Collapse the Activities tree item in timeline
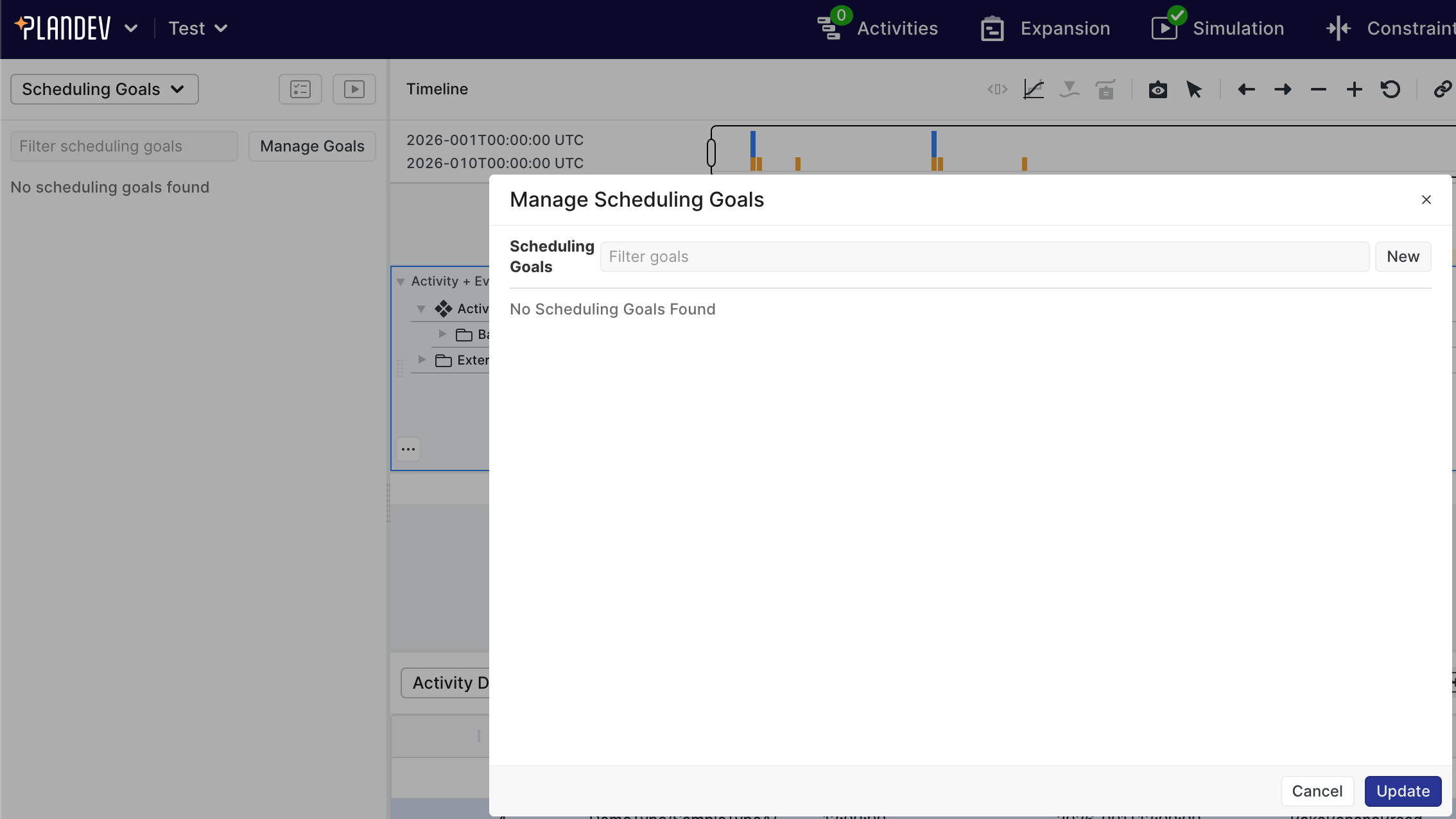The width and height of the screenshot is (1456, 819). point(421,308)
